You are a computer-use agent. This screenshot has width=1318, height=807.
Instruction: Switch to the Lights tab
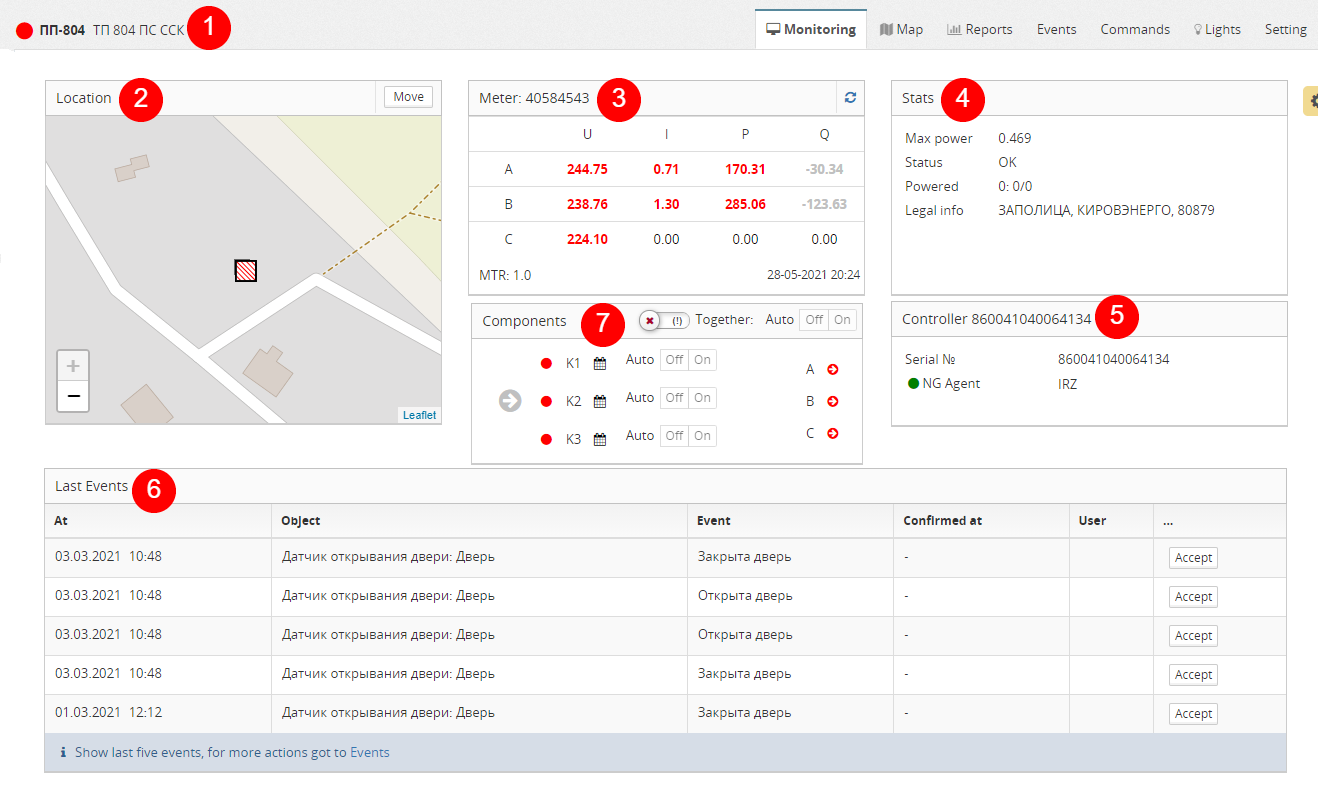coord(1217,29)
